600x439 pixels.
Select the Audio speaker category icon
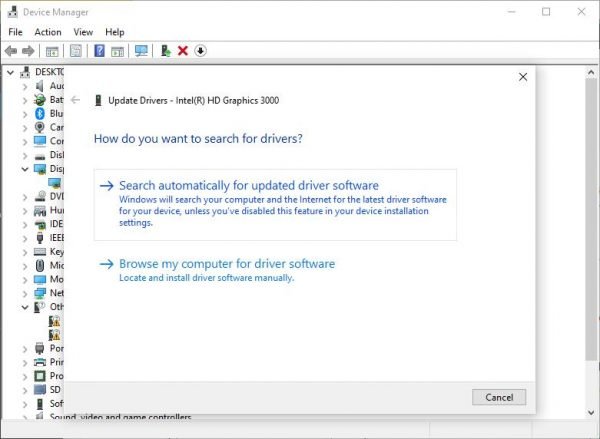pos(40,86)
